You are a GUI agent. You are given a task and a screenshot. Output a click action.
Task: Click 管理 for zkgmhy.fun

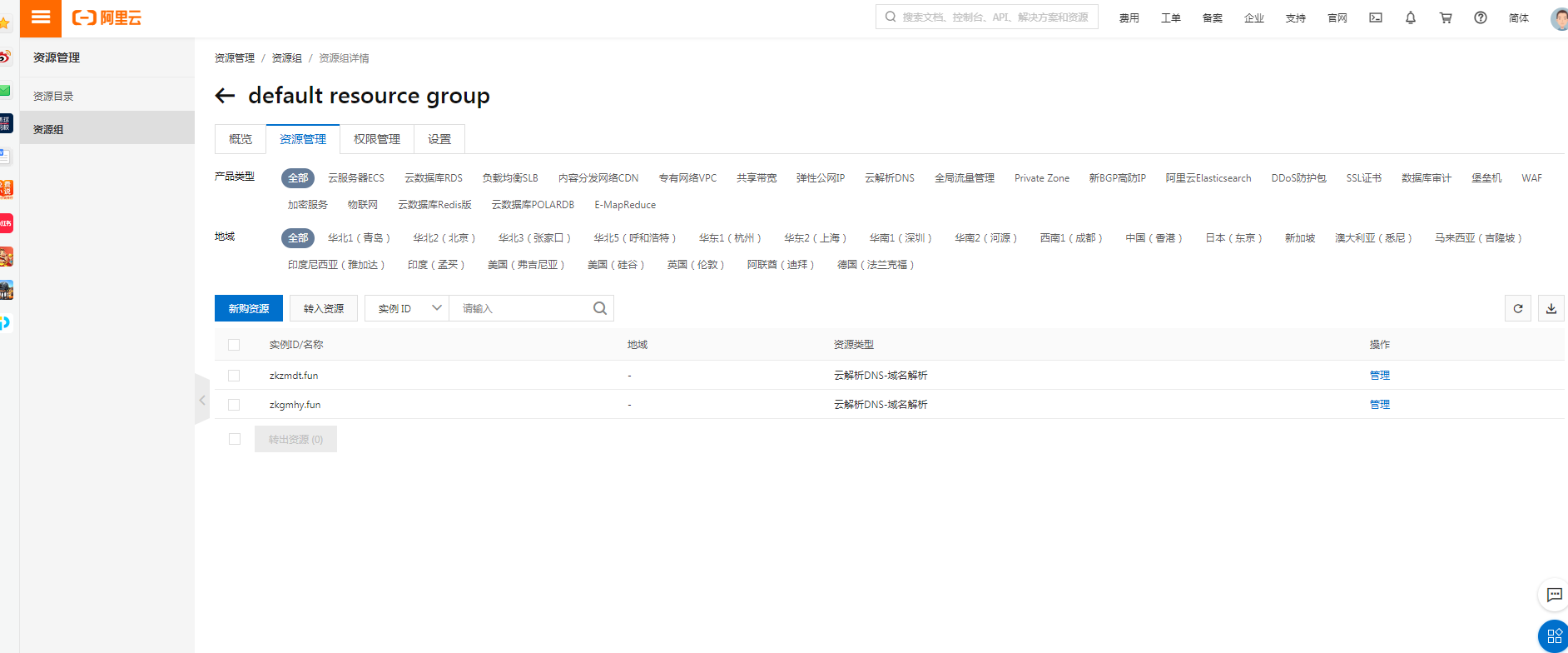pos(1380,405)
